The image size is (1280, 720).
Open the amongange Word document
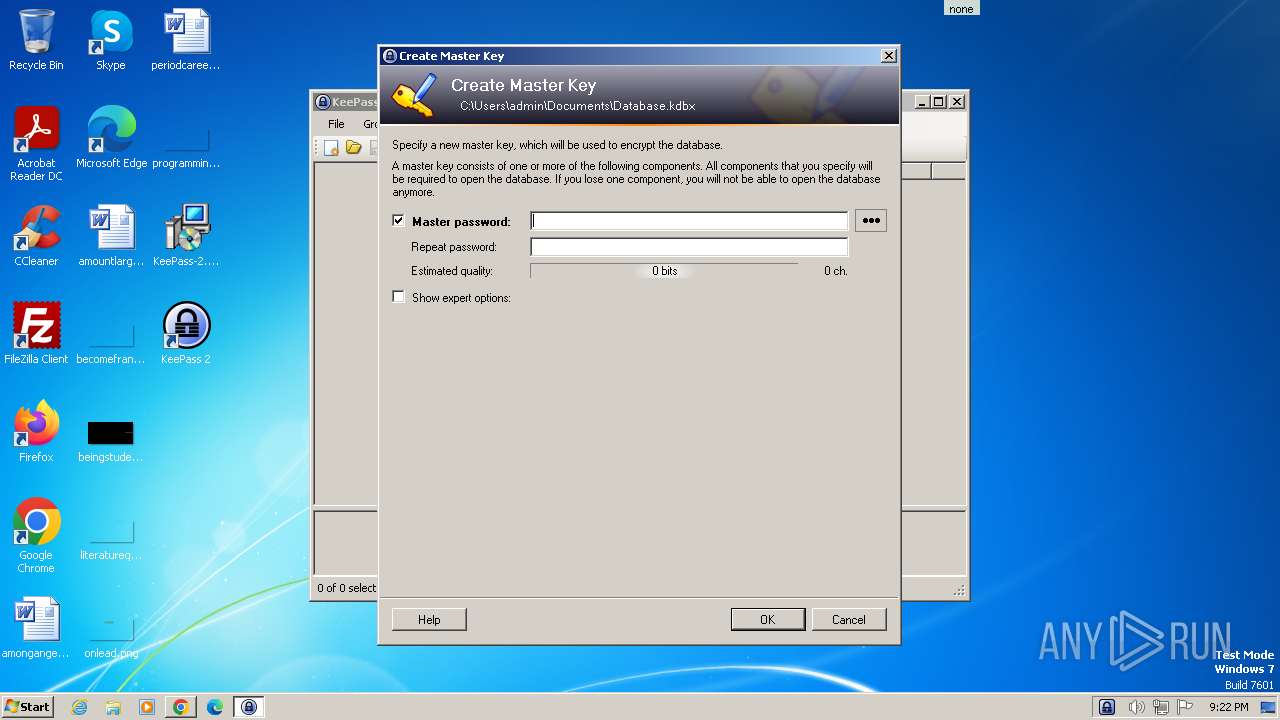[x=36, y=628]
